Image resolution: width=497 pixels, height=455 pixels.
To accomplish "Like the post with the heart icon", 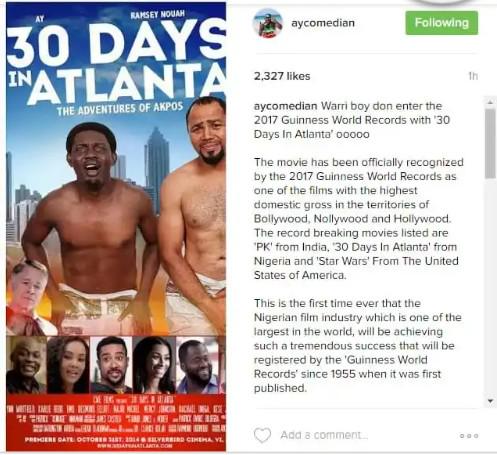I will [x=262, y=435].
